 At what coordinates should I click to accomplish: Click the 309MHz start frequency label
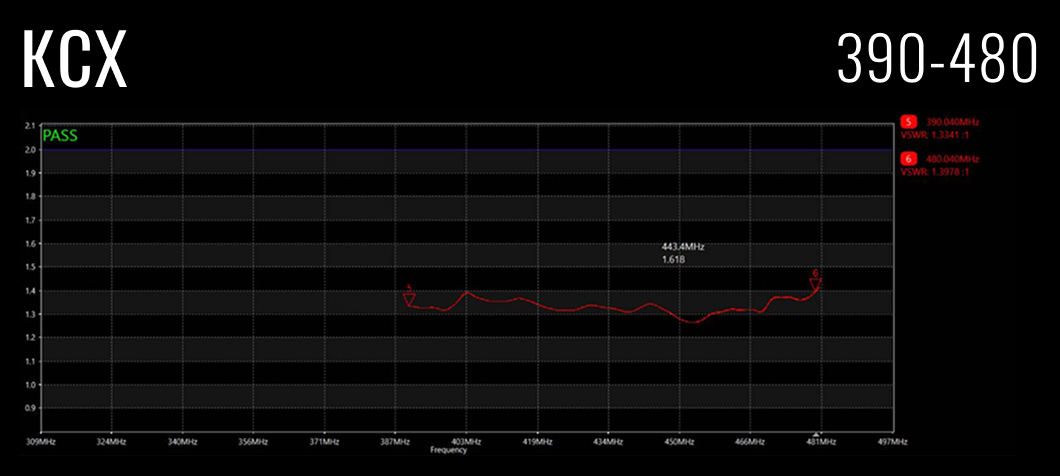pos(41,442)
